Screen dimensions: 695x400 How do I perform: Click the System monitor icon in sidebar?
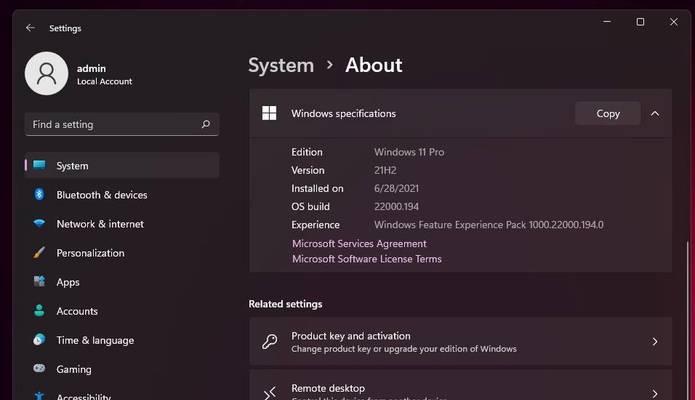tap(39, 165)
